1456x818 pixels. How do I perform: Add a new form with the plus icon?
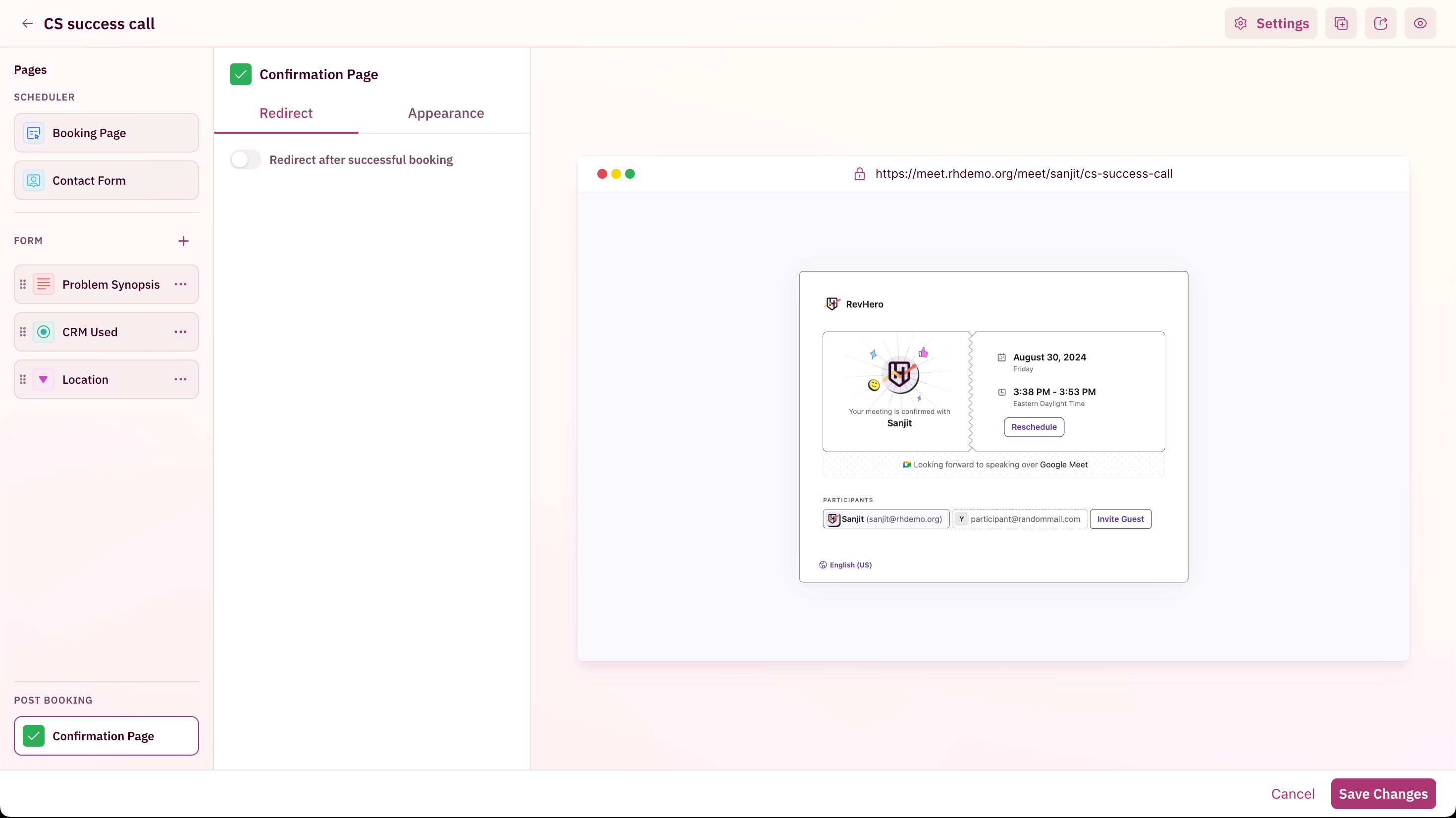[183, 241]
